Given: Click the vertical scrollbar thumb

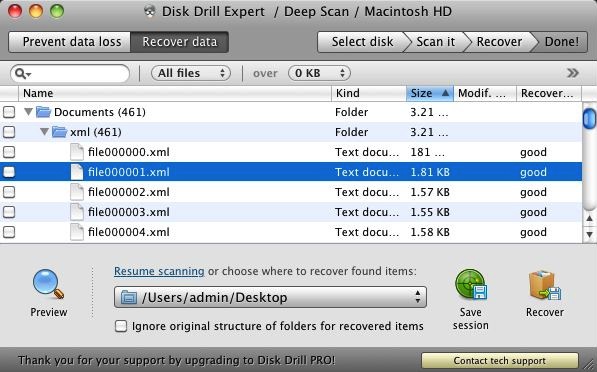Looking at the screenshot, I should pyautogui.click(x=589, y=118).
